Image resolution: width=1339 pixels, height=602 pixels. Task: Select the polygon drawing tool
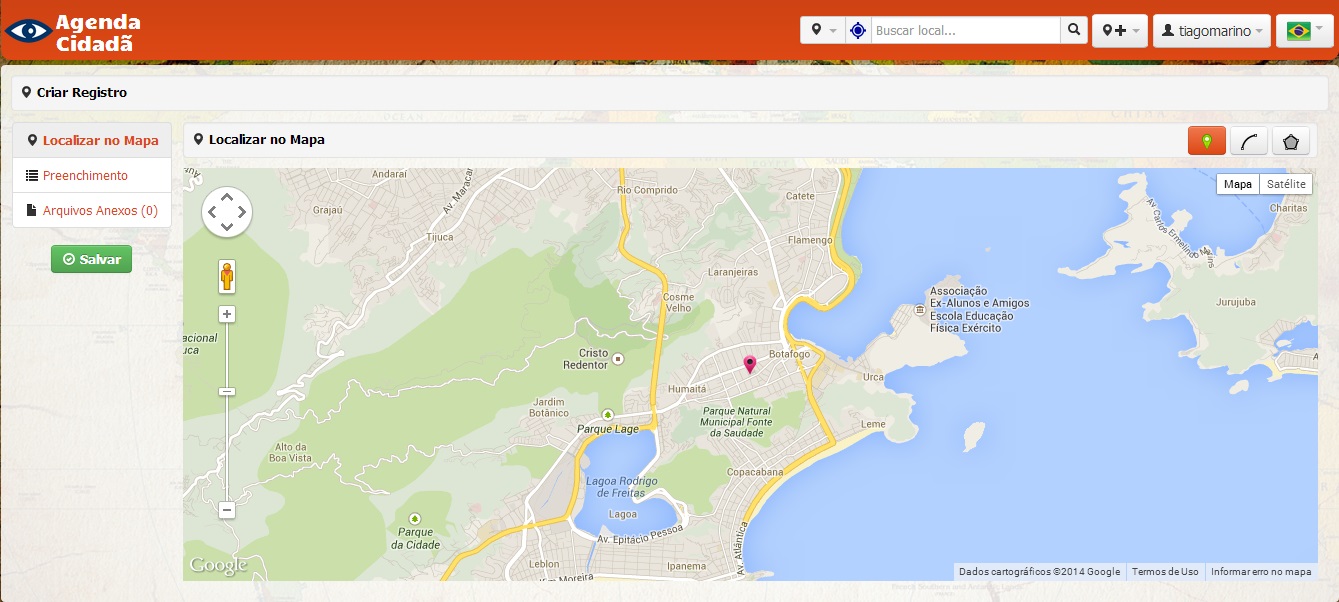point(1291,141)
